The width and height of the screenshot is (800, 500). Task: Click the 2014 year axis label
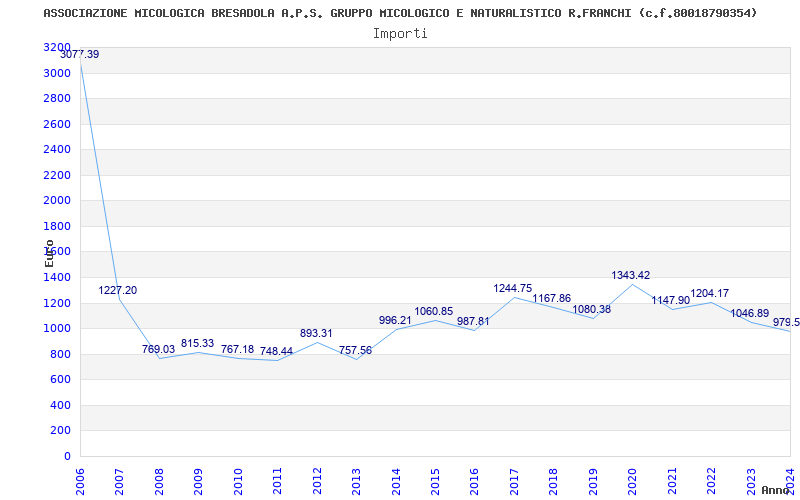[x=396, y=481]
